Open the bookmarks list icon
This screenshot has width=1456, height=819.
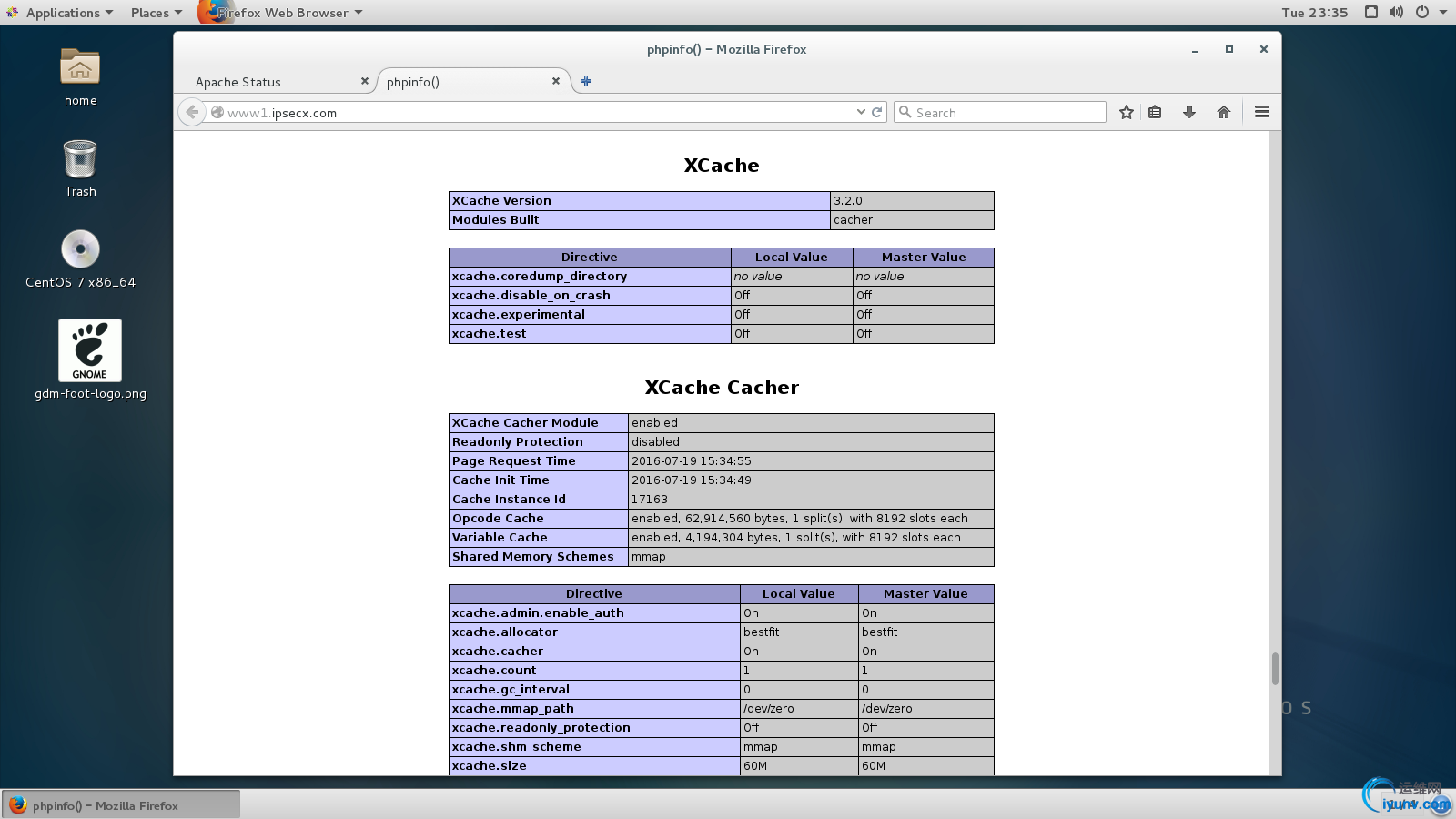coord(1155,112)
